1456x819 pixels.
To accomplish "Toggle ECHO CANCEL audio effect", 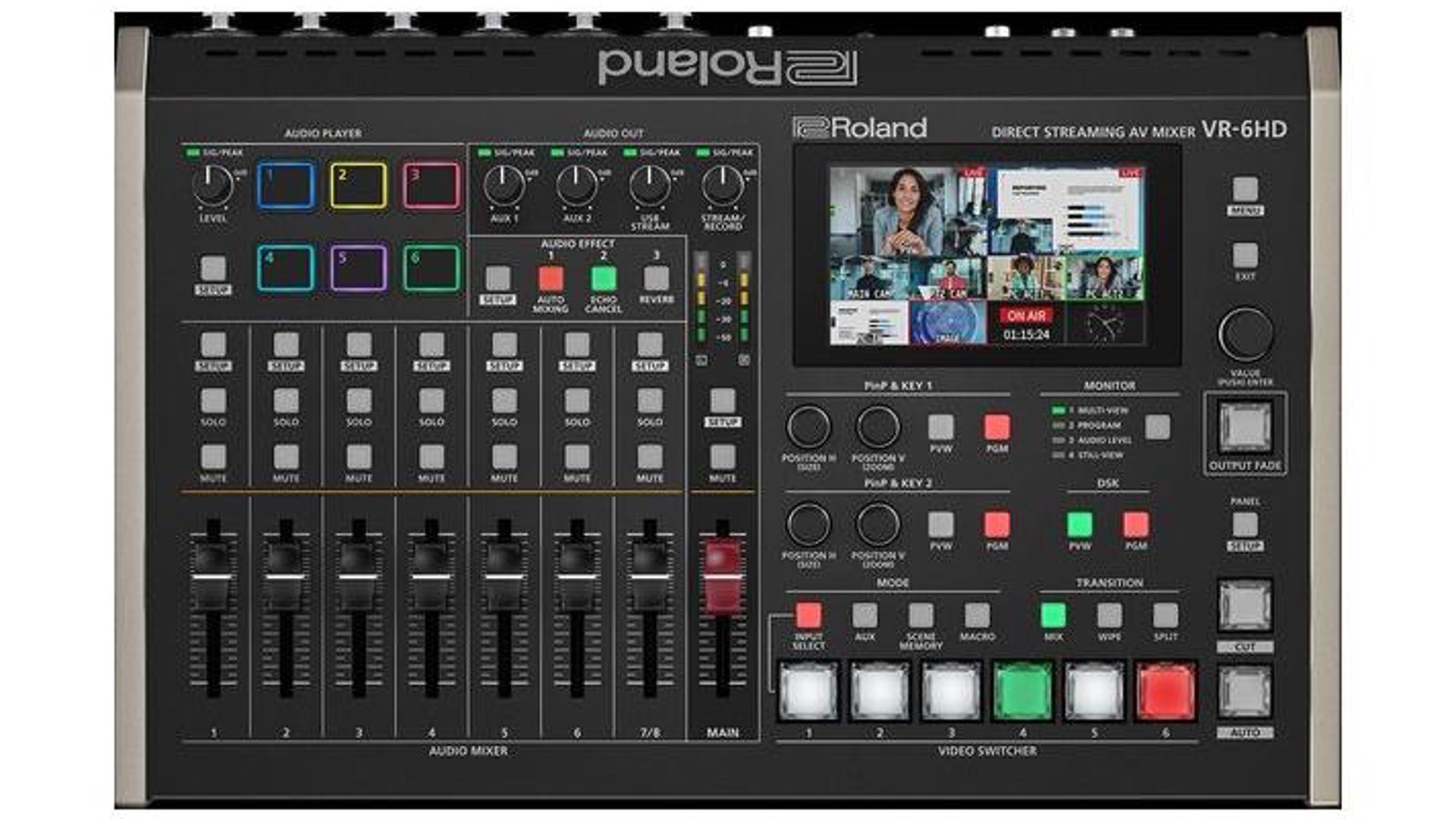I will coord(604,278).
